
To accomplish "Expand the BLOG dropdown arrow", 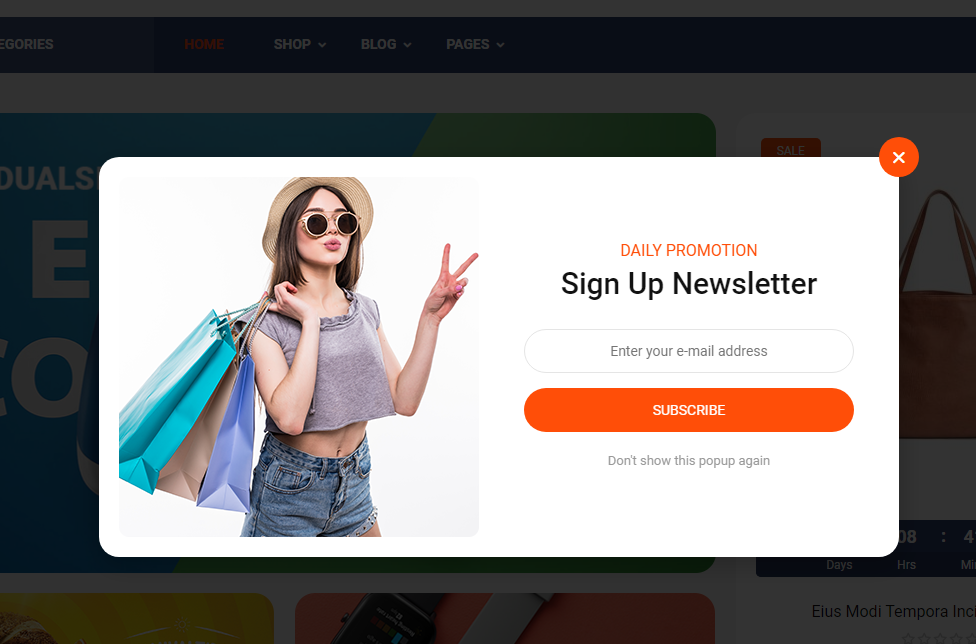I will click(407, 45).
